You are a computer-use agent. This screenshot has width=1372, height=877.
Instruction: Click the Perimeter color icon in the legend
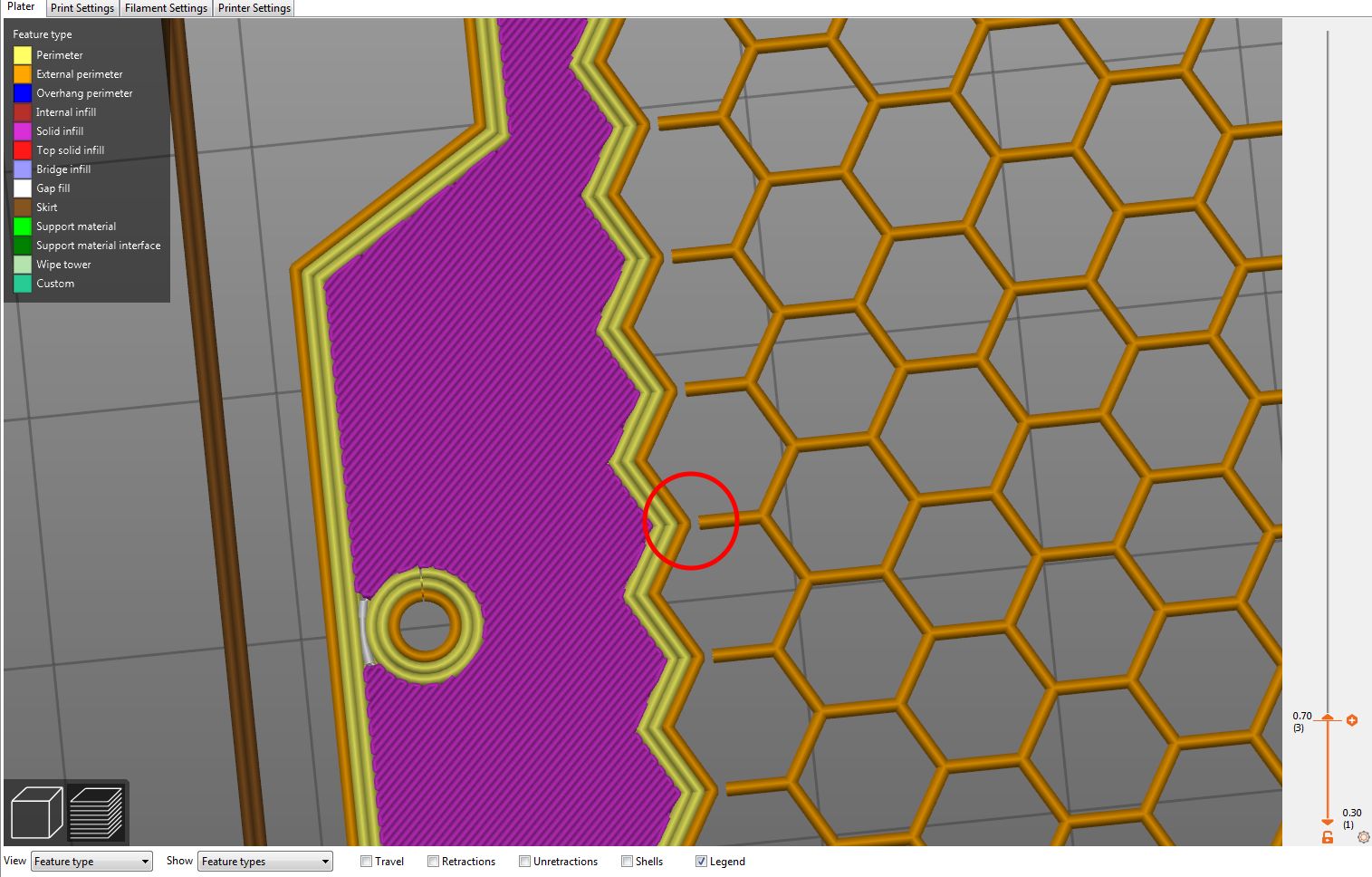click(x=23, y=54)
